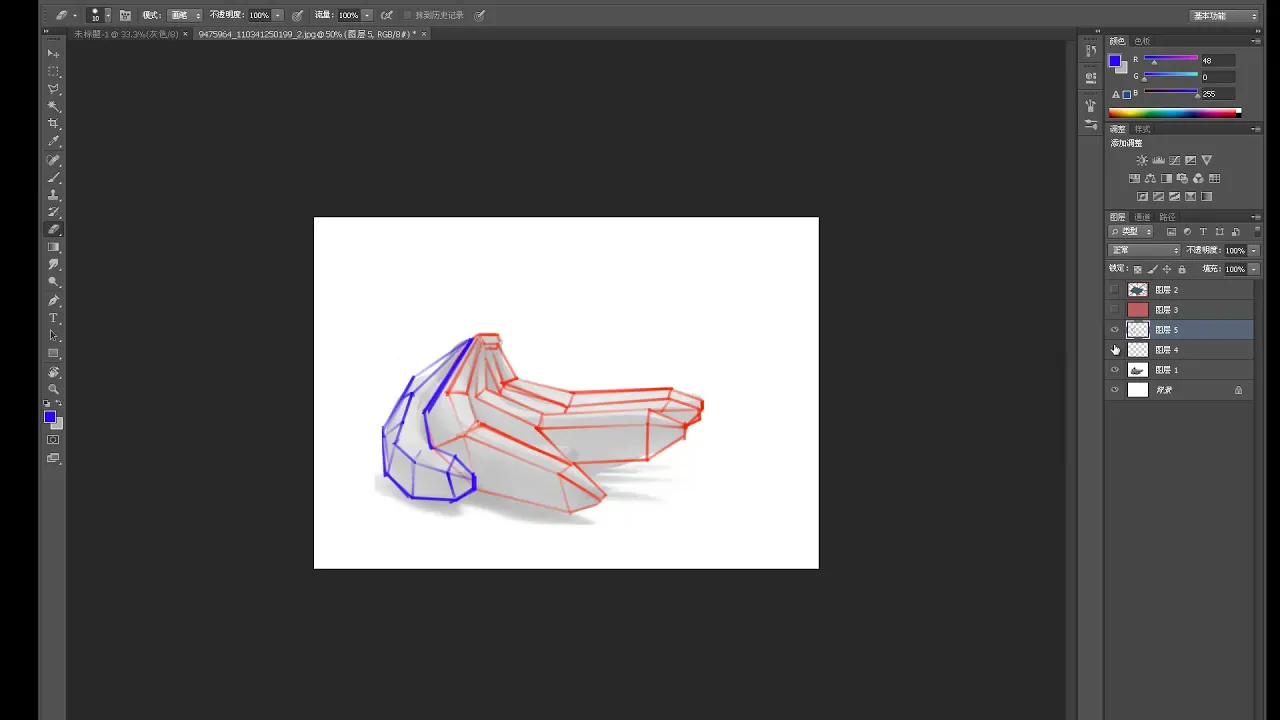Toggle airbrush mode in options bar

coord(387,16)
